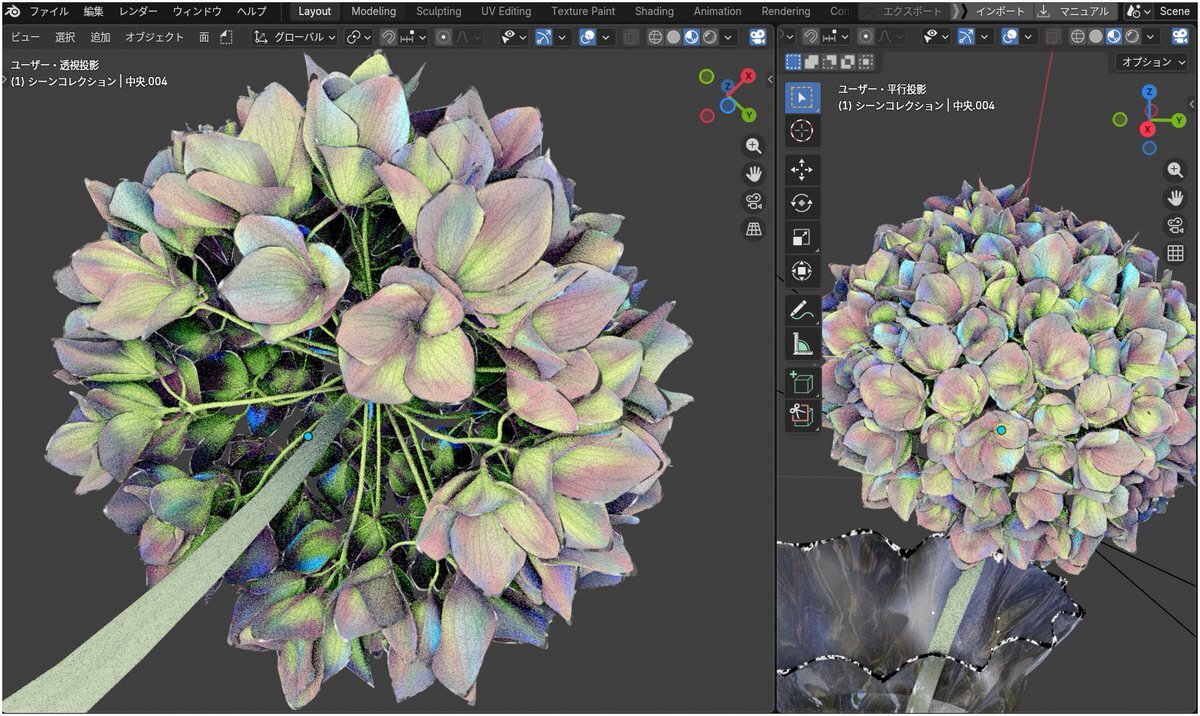Image resolution: width=1200 pixels, height=716 pixels.
Task: Select the Scale tool
Action: click(802, 237)
